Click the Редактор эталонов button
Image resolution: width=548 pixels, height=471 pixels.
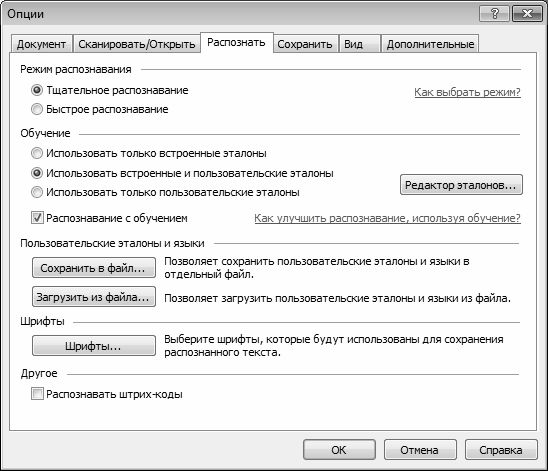461,185
